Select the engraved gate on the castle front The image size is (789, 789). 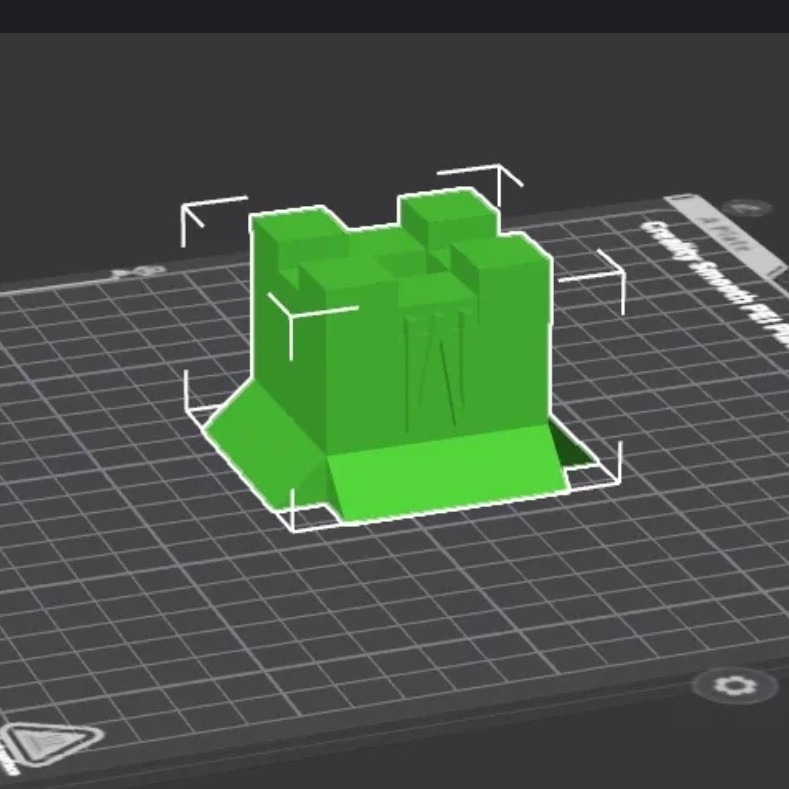click(435, 370)
